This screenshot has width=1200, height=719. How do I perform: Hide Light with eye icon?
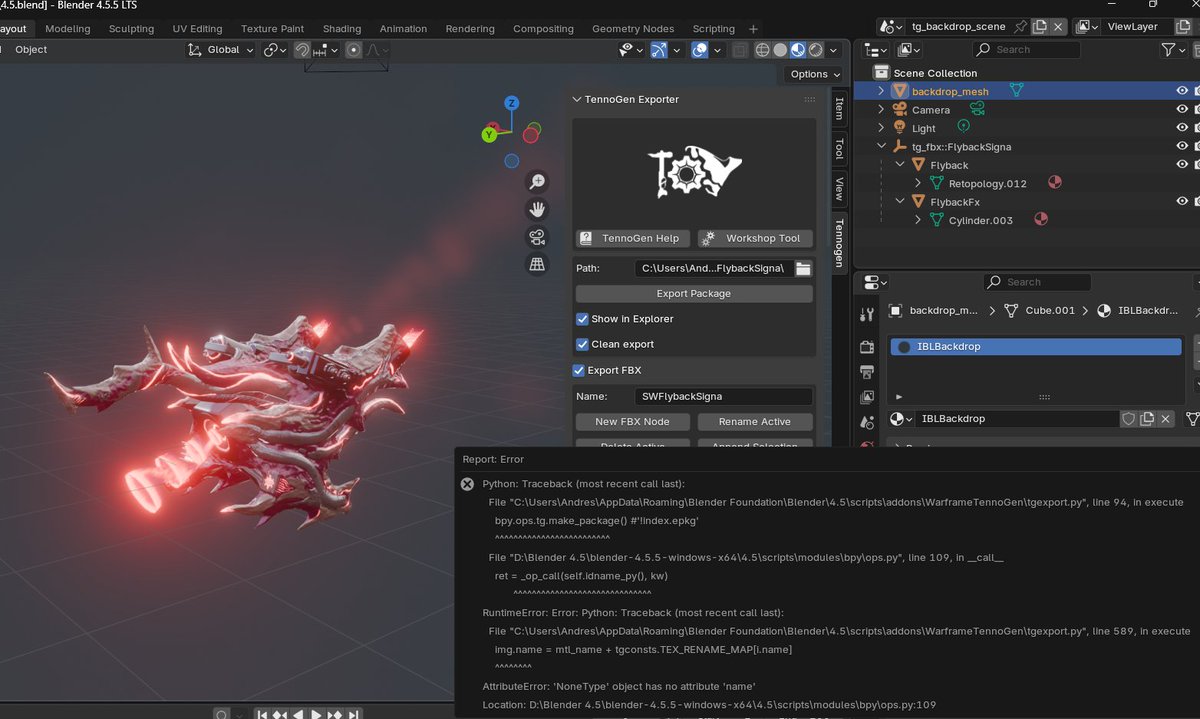(1182, 128)
